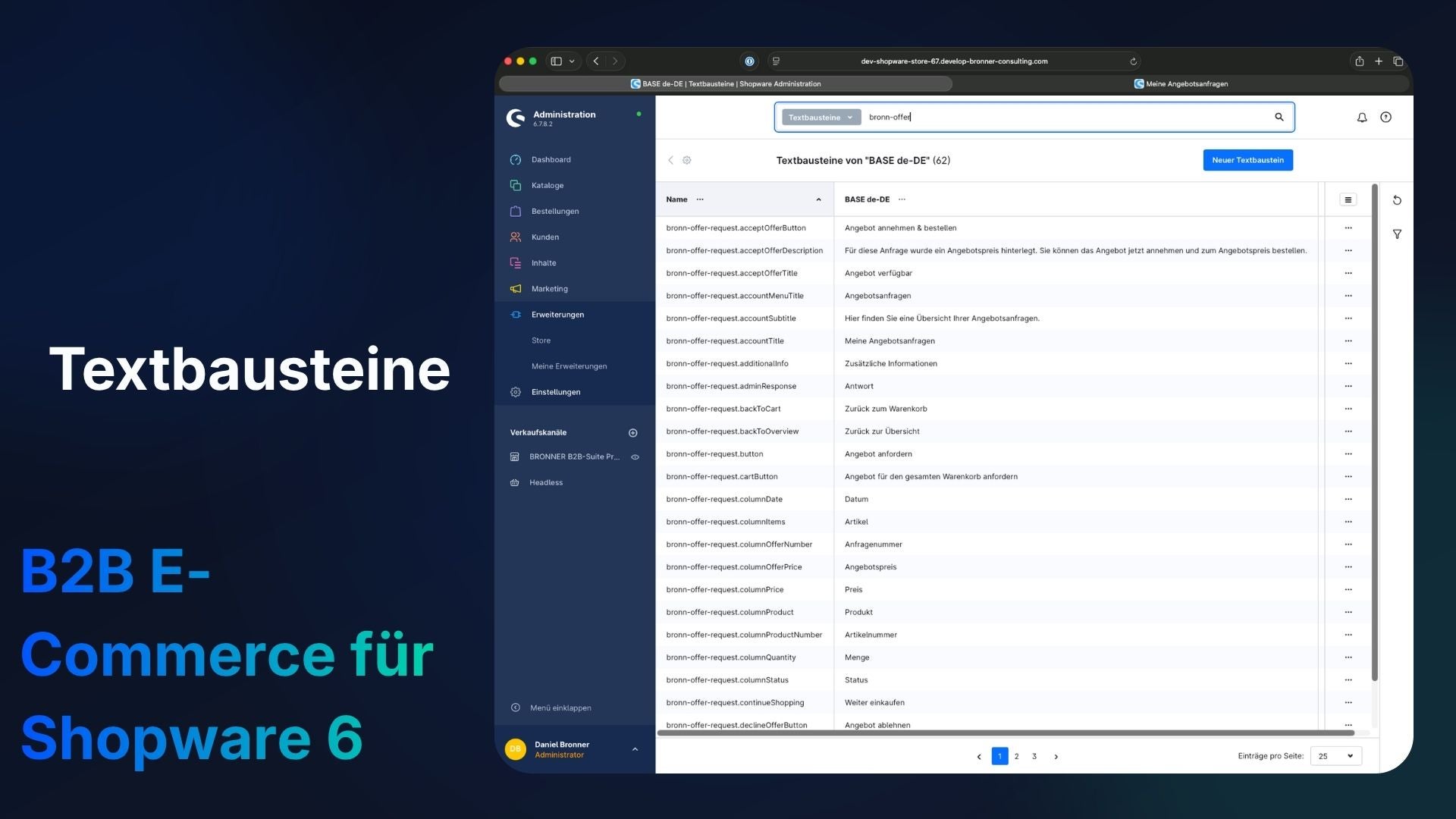Open Name column options menu

point(700,199)
